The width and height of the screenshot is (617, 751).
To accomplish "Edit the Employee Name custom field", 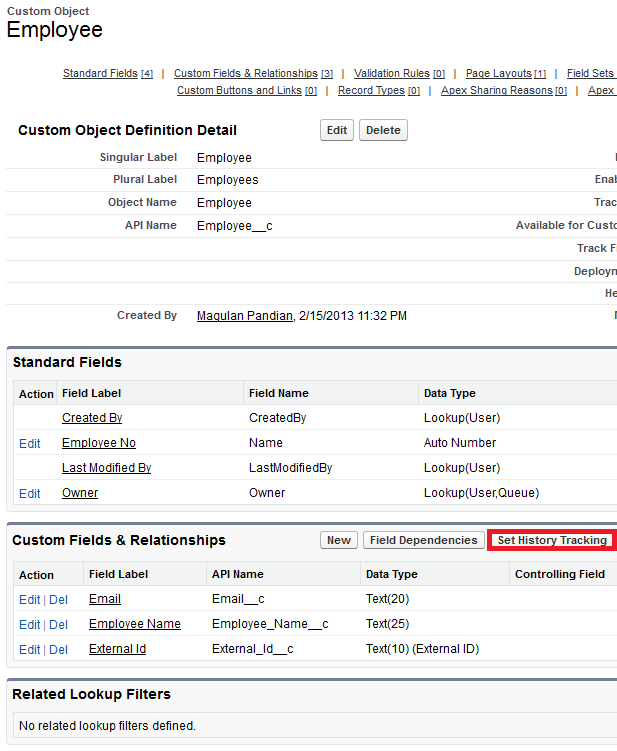I will [x=30, y=625].
